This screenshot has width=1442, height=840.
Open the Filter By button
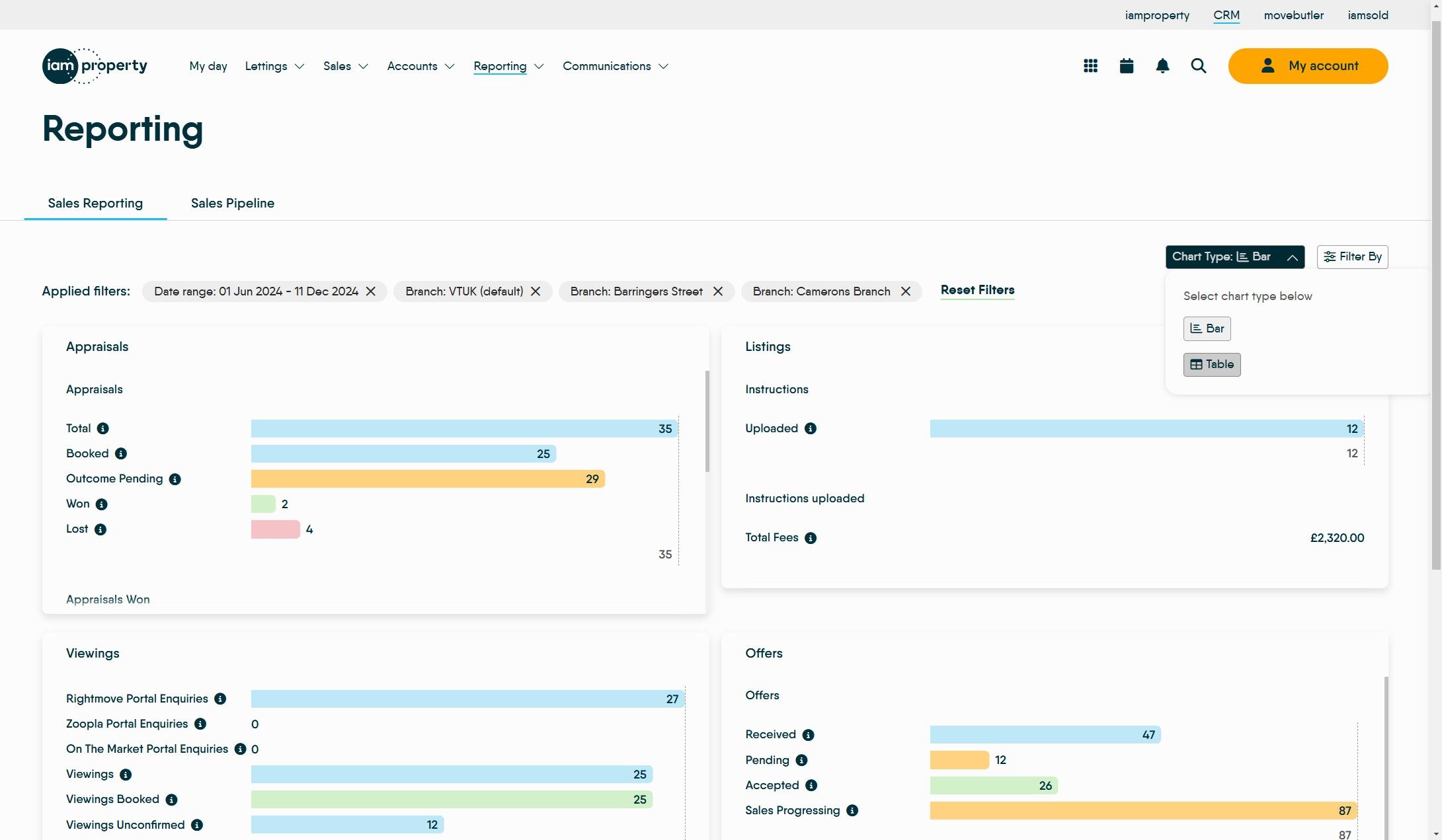(1352, 257)
